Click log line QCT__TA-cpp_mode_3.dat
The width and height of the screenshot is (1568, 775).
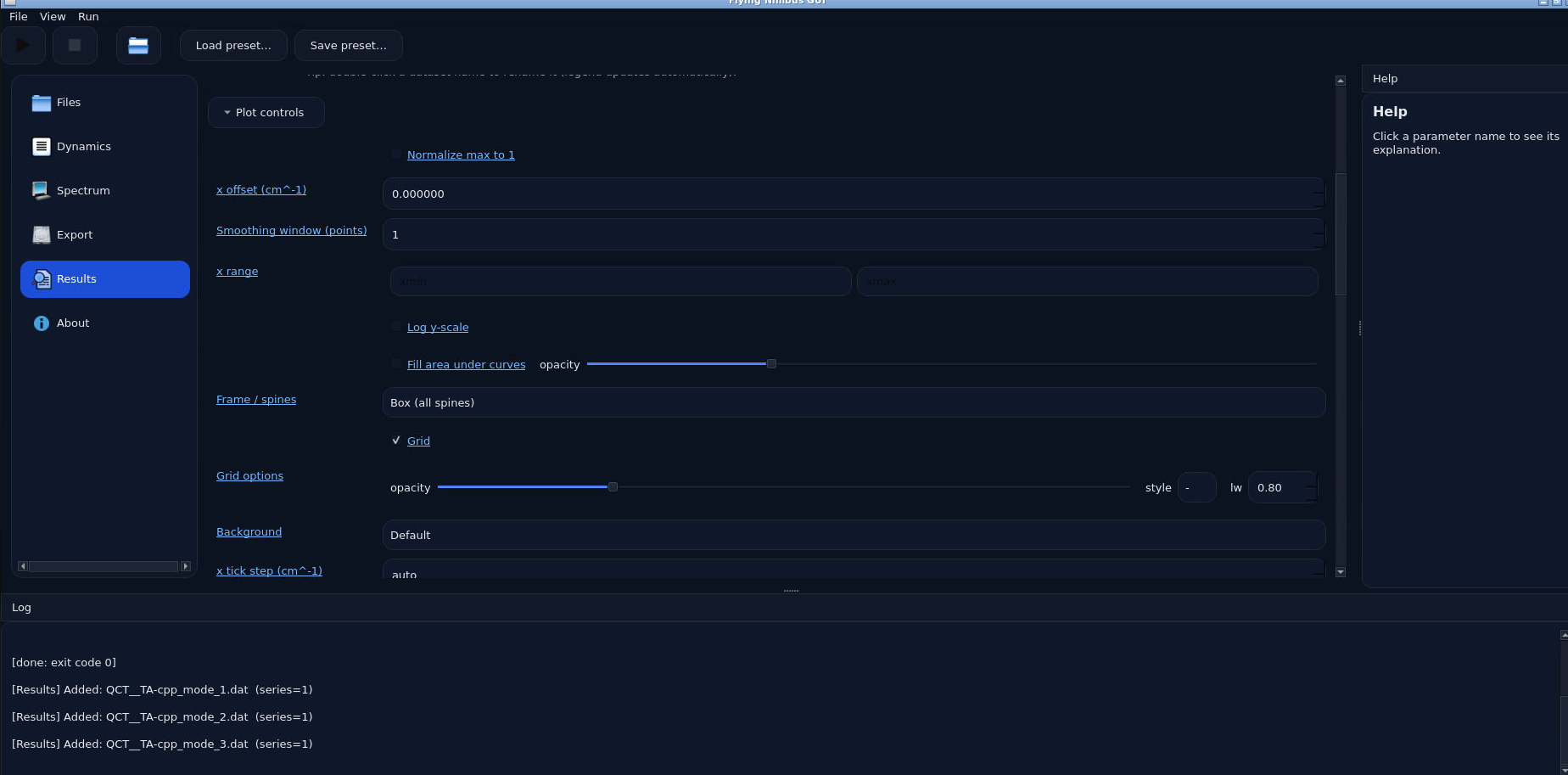click(162, 744)
